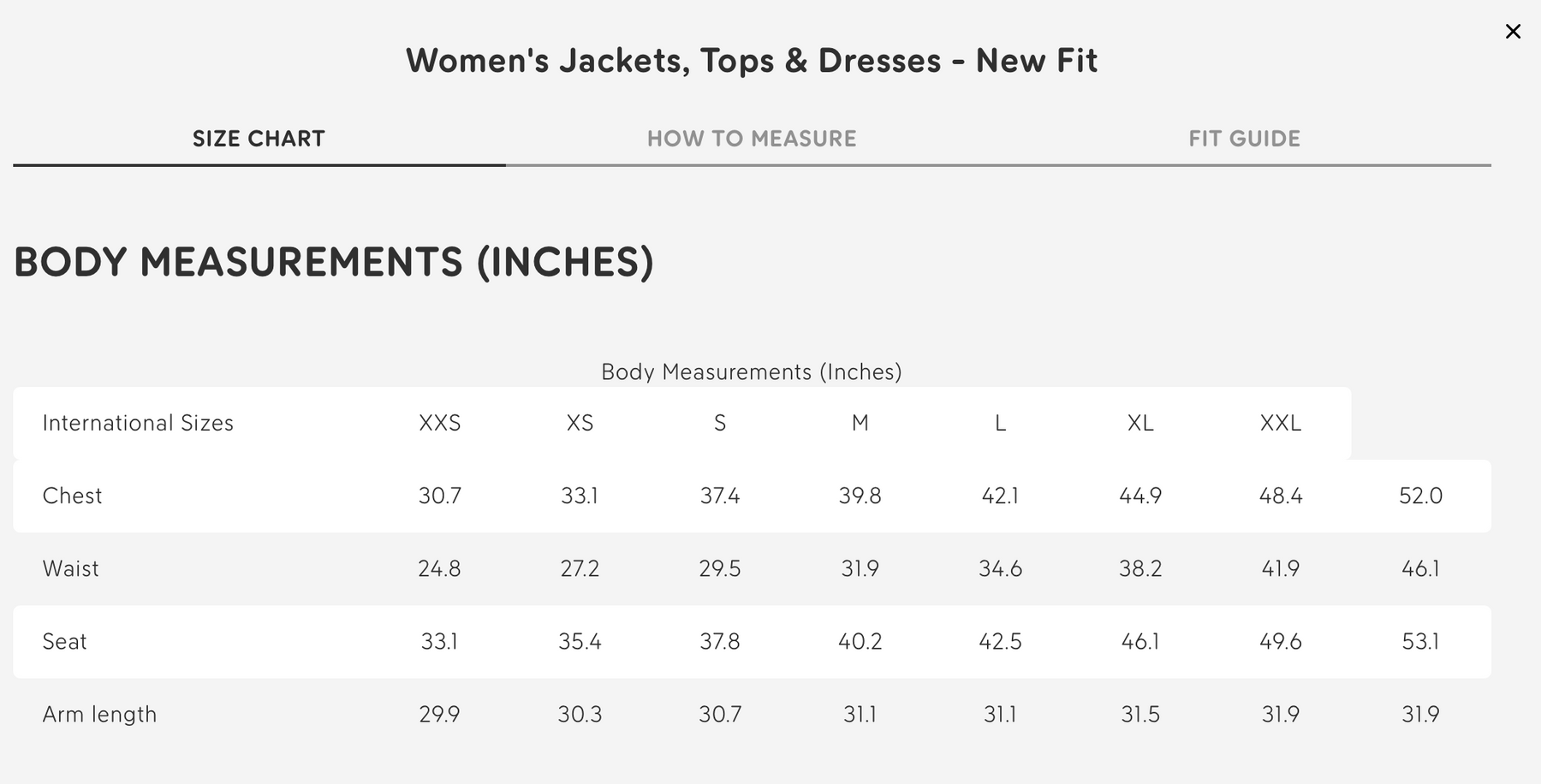The height and width of the screenshot is (784, 1541).
Task: Select the XS size column header
Action: [x=580, y=423]
